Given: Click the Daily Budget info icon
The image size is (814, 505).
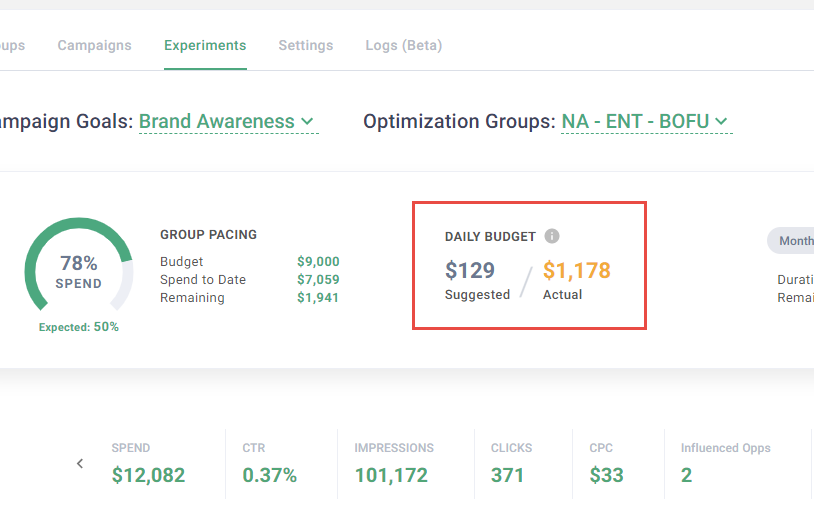Looking at the screenshot, I should [552, 236].
